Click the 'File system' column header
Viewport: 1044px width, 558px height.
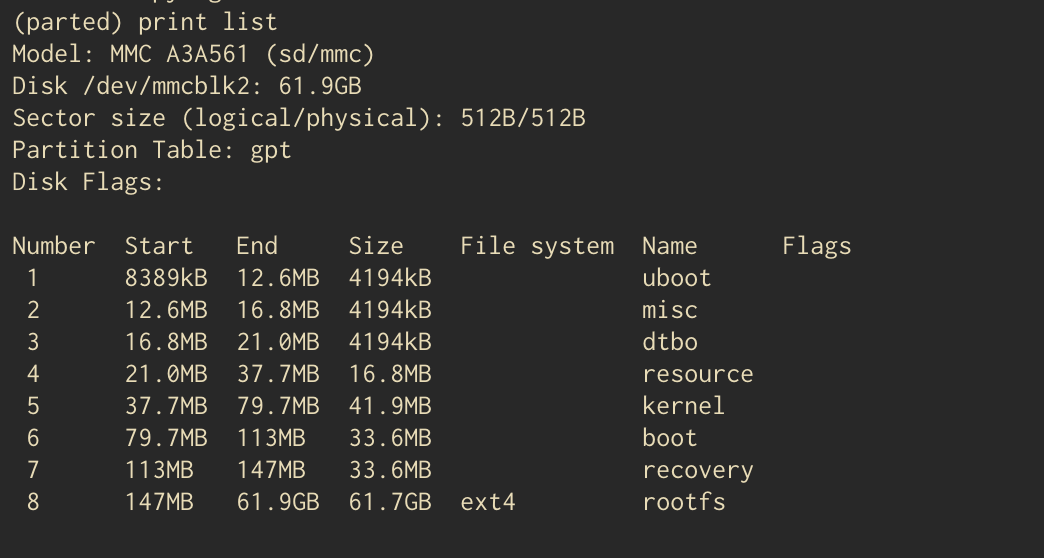pyautogui.click(x=537, y=246)
